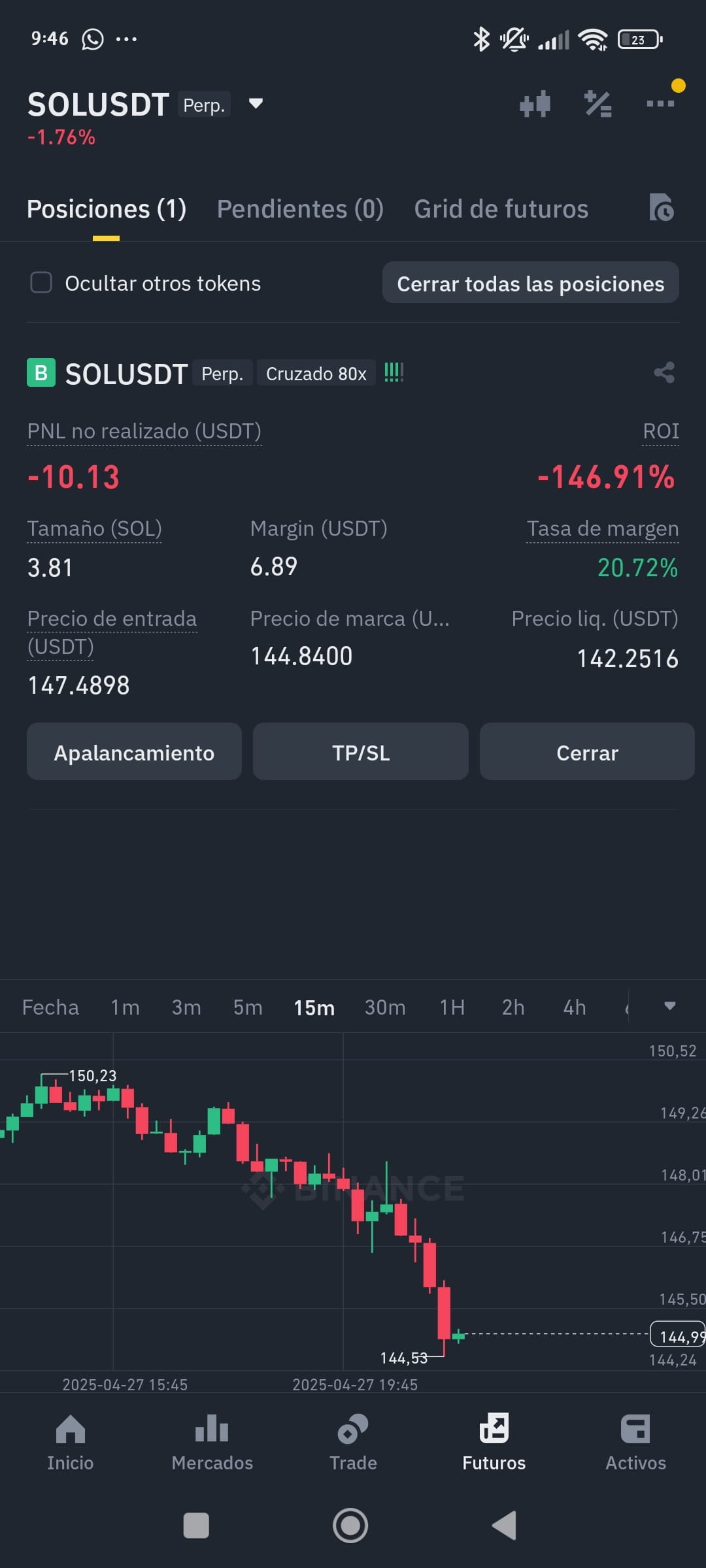Tap the SOLUSDT Perp. header title
This screenshot has width=706, height=1568.
(x=129, y=105)
